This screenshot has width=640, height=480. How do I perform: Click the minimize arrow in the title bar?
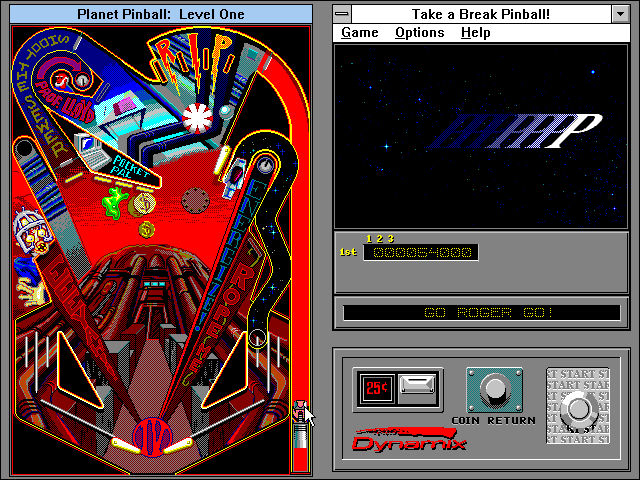[x=620, y=14]
